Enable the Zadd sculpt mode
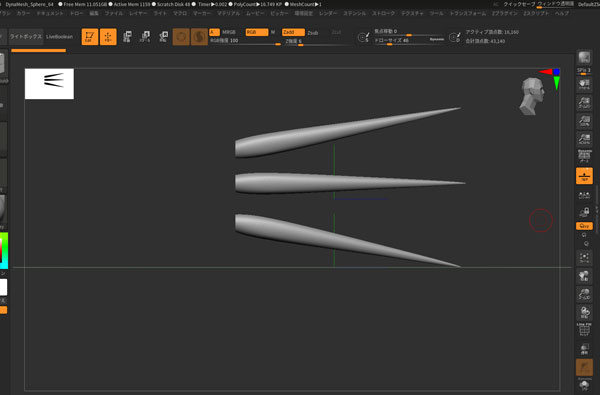Viewport: 600px width, 395px height. [293, 32]
